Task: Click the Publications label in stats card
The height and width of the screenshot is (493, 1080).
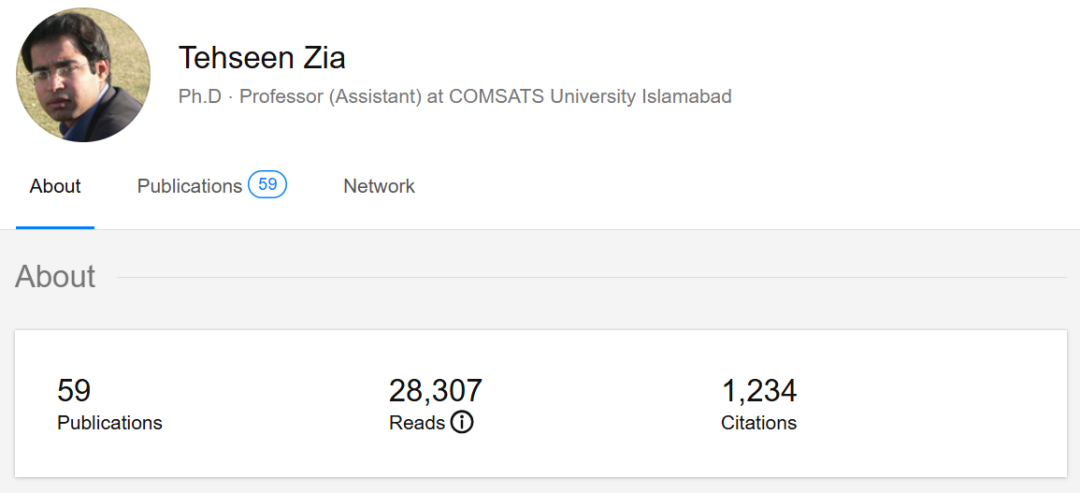Action: pyautogui.click(x=110, y=423)
